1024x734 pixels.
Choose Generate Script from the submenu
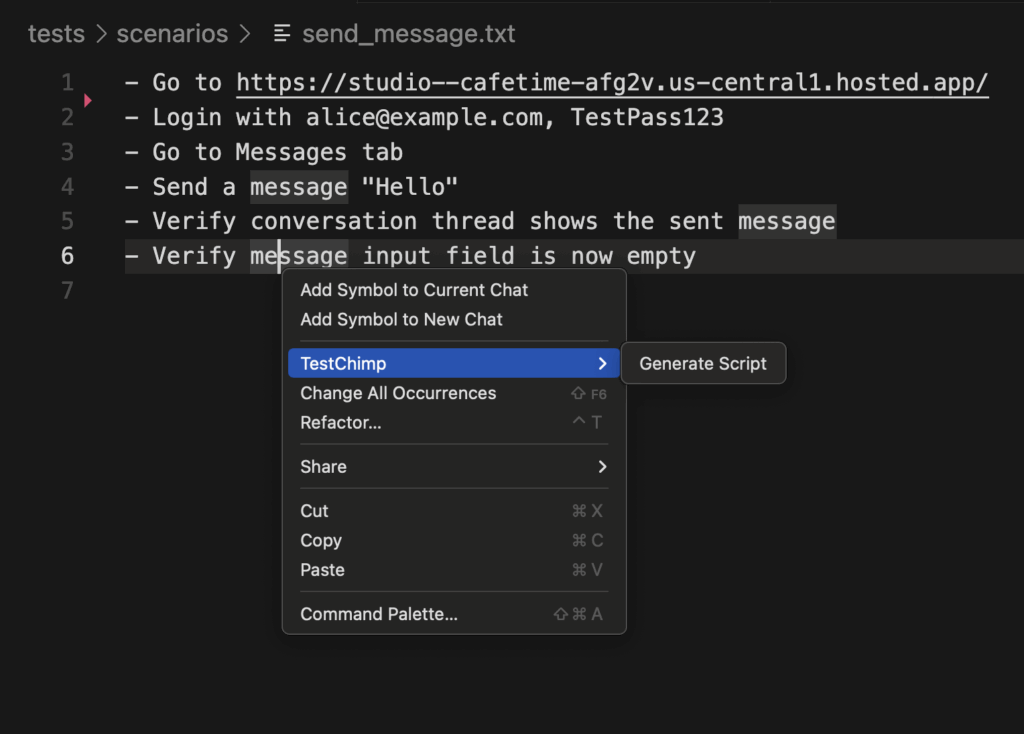pyautogui.click(x=703, y=364)
